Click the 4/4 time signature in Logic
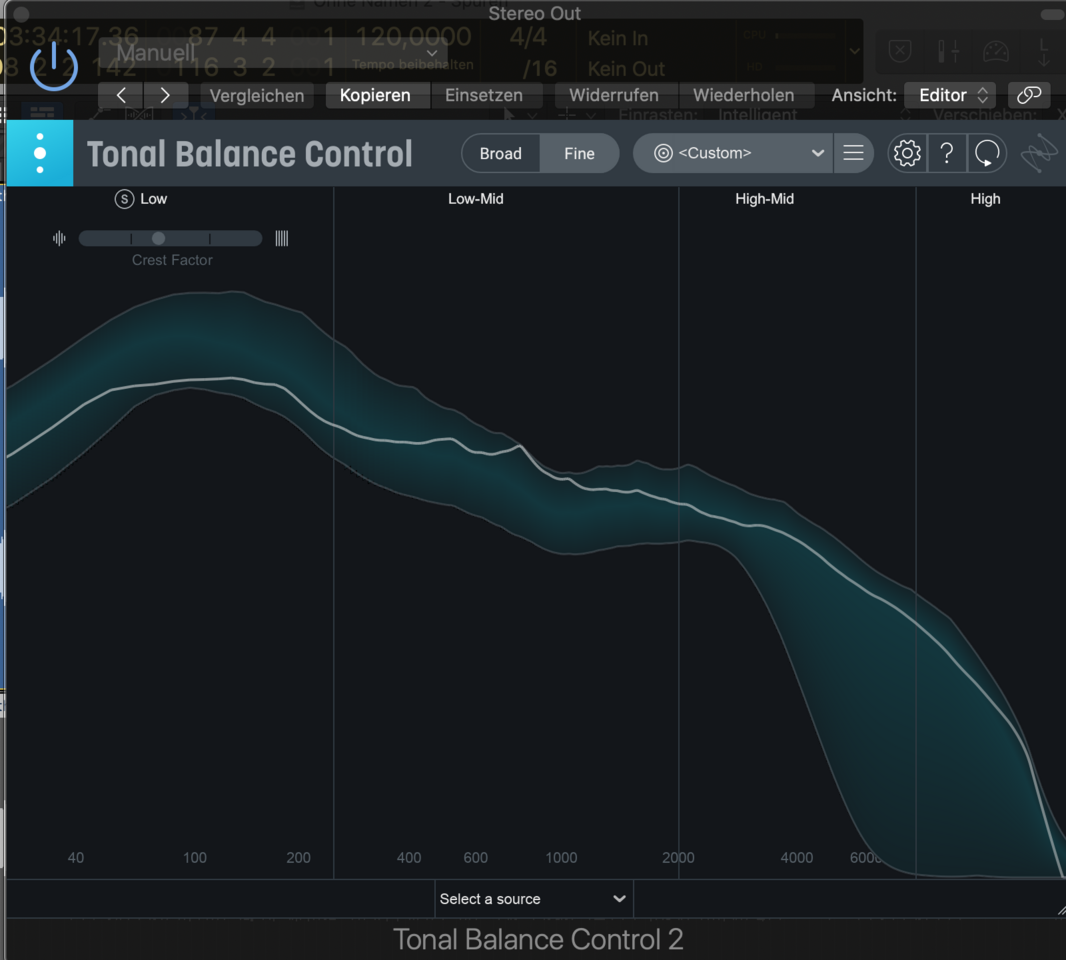The width and height of the screenshot is (1066, 960). pyautogui.click(x=528, y=37)
